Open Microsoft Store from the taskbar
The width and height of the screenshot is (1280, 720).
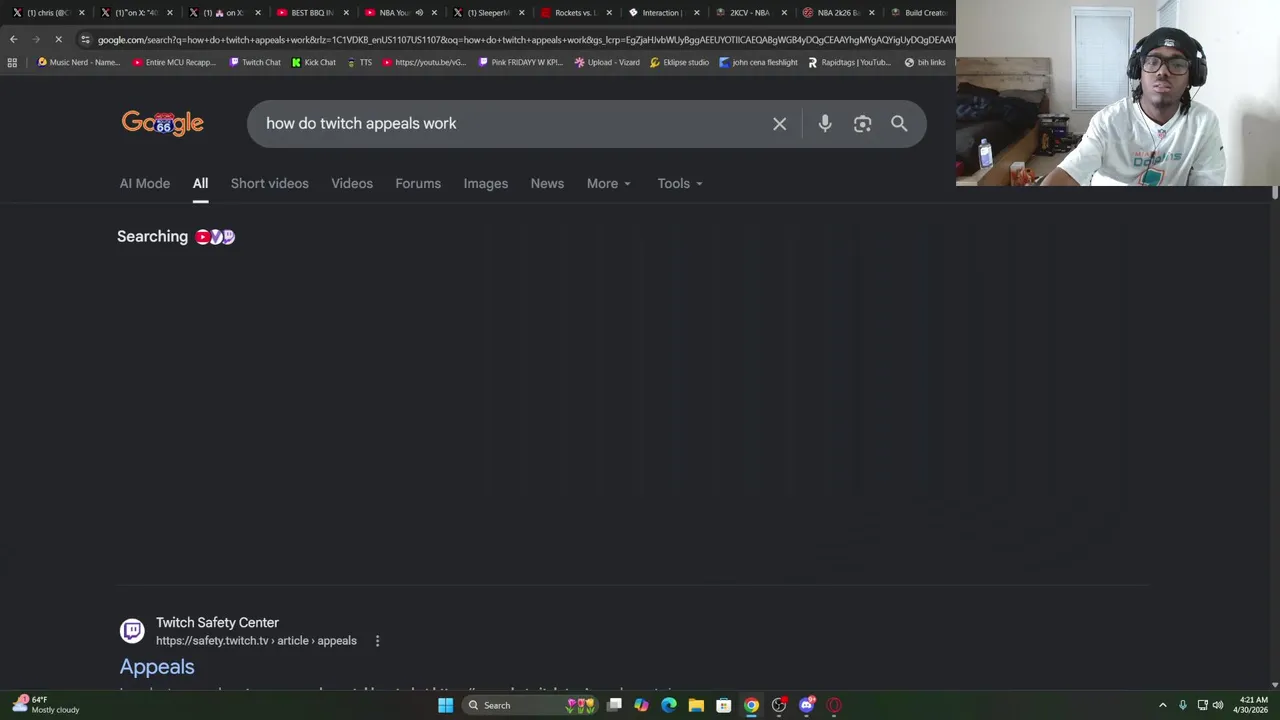tap(723, 705)
